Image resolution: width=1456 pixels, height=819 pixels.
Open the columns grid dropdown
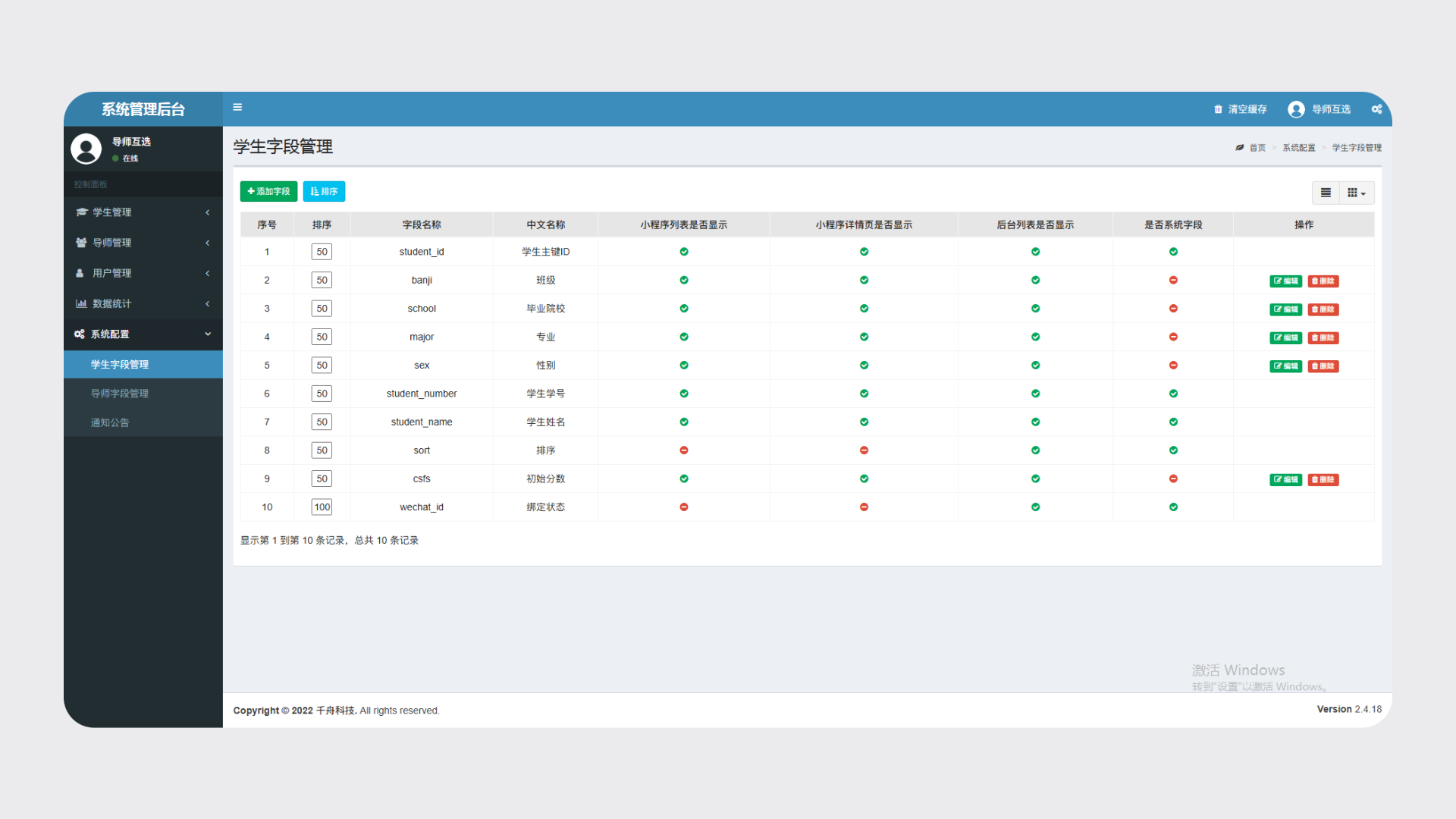click(x=1357, y=193)
